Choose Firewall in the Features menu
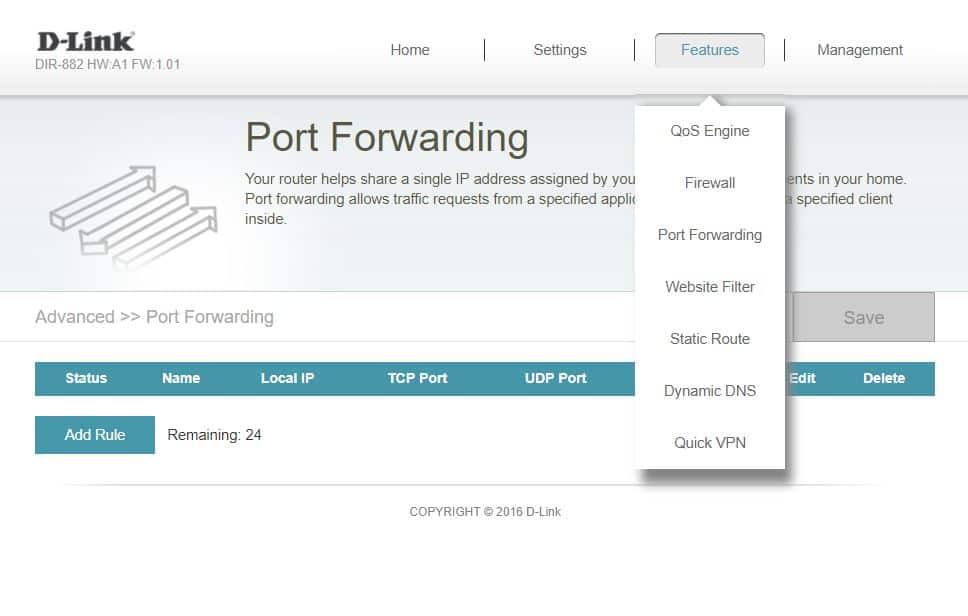The height and width of the screenshot is (616, 968). [710, 183]
